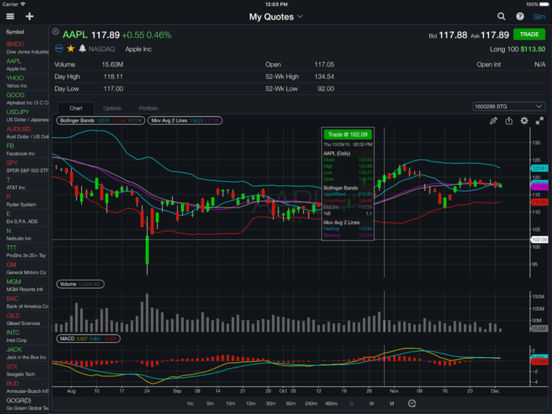Click the Trade @ 102.09 button
This screenshot has width=552, height=414.
[347, 134]
